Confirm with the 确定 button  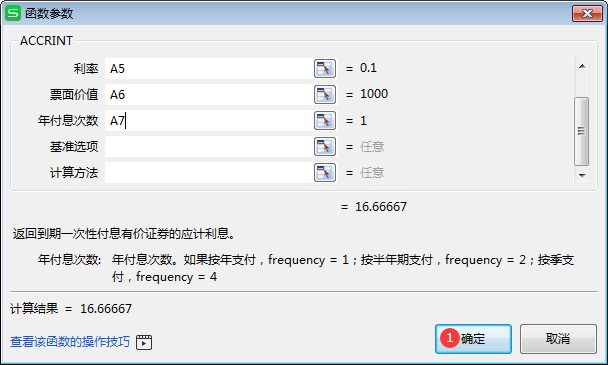point(473,339)
